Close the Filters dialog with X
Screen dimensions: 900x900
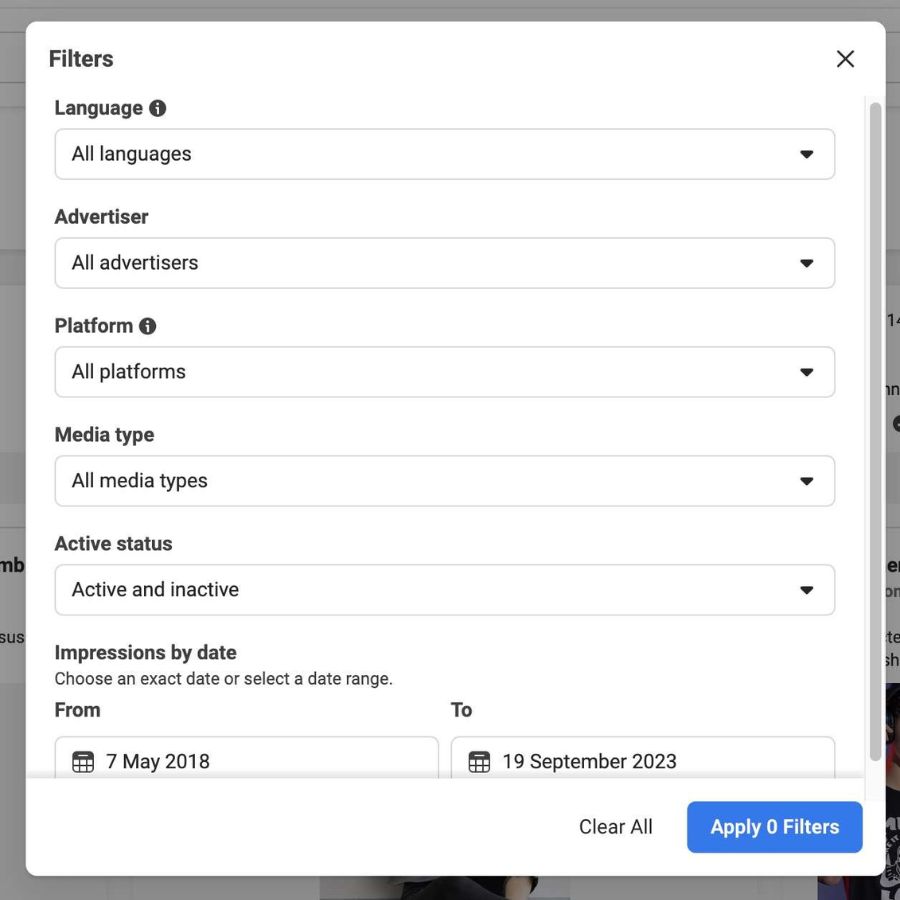click(x=845, y=59)
